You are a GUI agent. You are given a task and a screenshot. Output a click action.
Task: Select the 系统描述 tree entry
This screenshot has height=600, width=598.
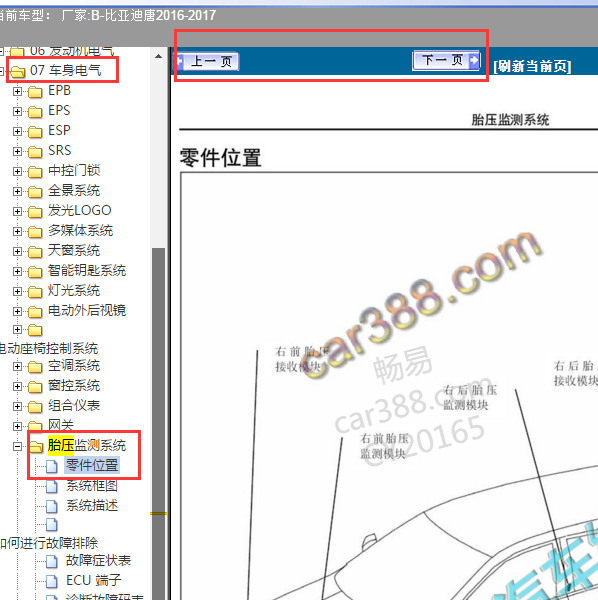[x=92, y=505]
